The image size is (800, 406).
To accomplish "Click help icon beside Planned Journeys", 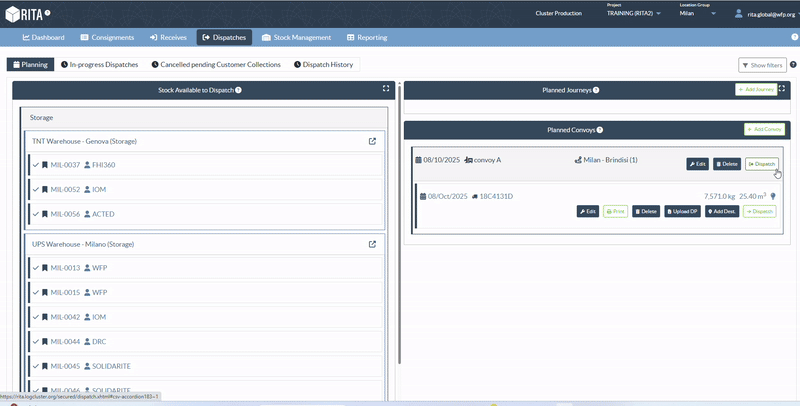I will [x=596, y=90].
